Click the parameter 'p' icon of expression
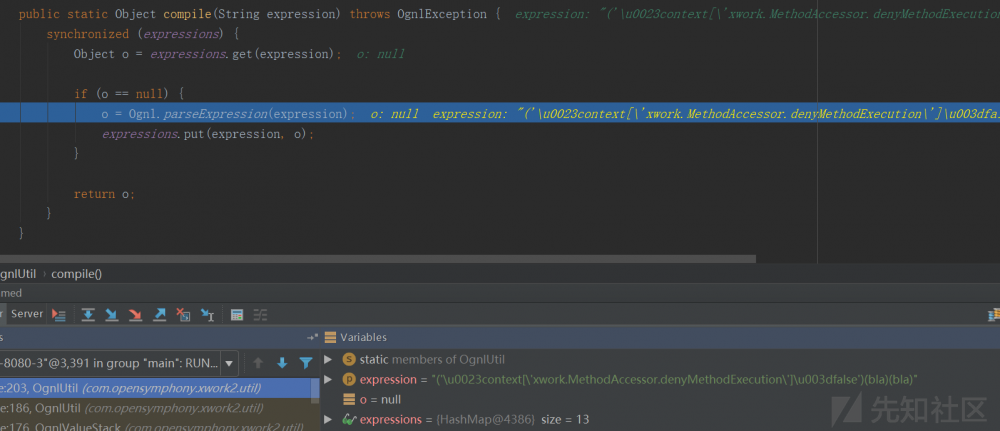 point(349,380)
